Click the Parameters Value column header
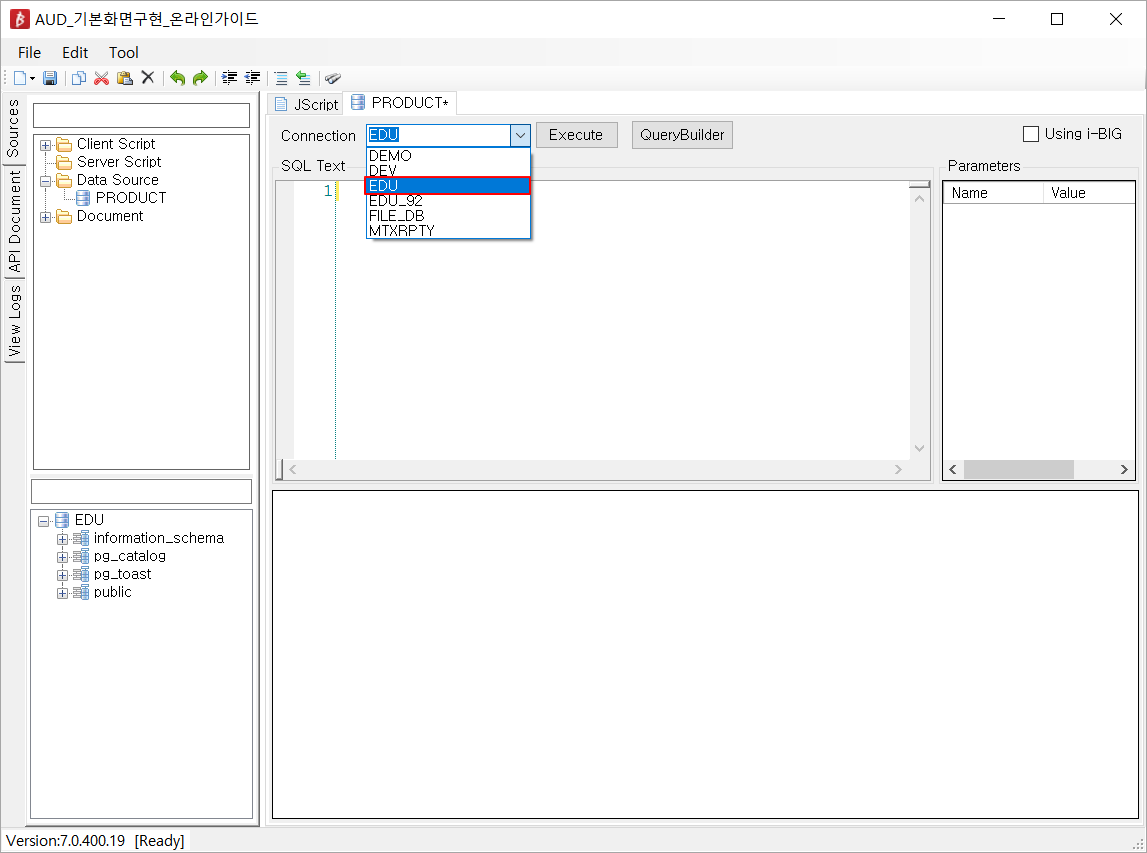 click(x=1089, y=193)
